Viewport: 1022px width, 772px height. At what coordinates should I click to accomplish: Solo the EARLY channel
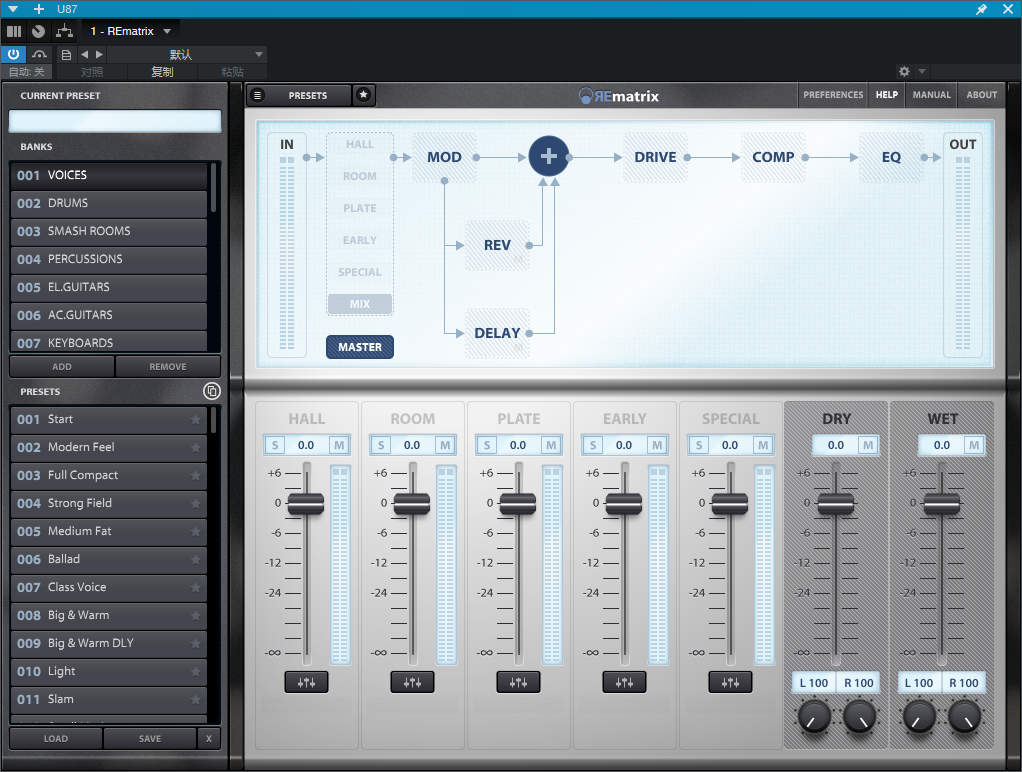tap(593, 445)
